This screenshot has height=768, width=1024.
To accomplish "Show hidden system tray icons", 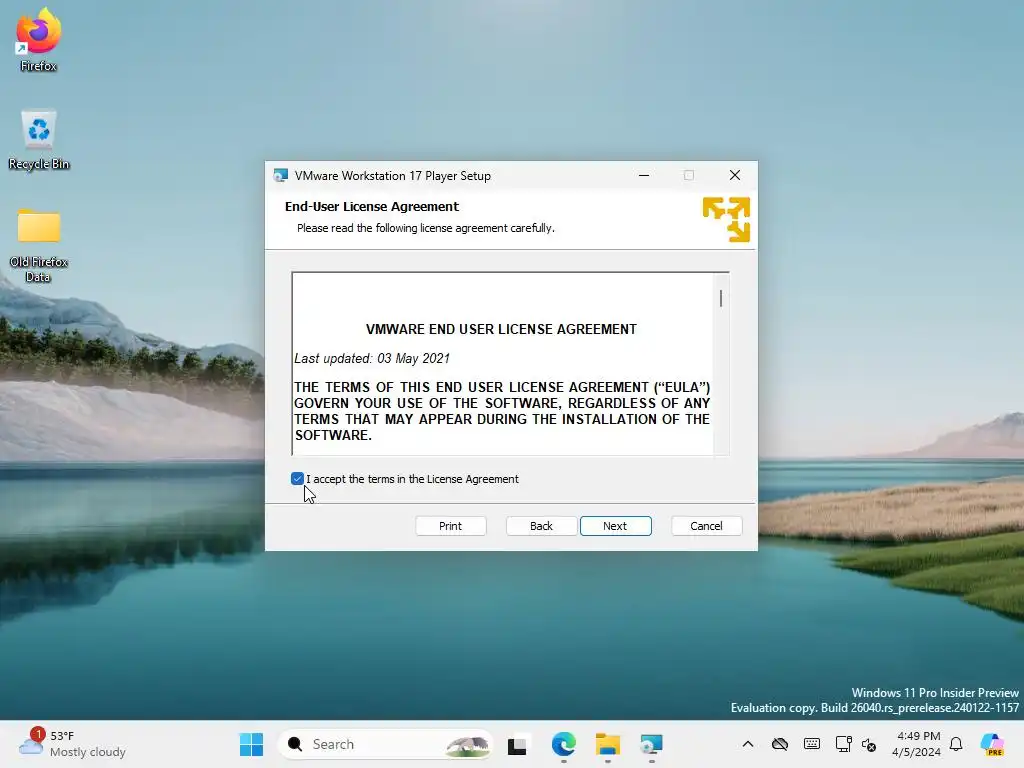I will [748, 744].
